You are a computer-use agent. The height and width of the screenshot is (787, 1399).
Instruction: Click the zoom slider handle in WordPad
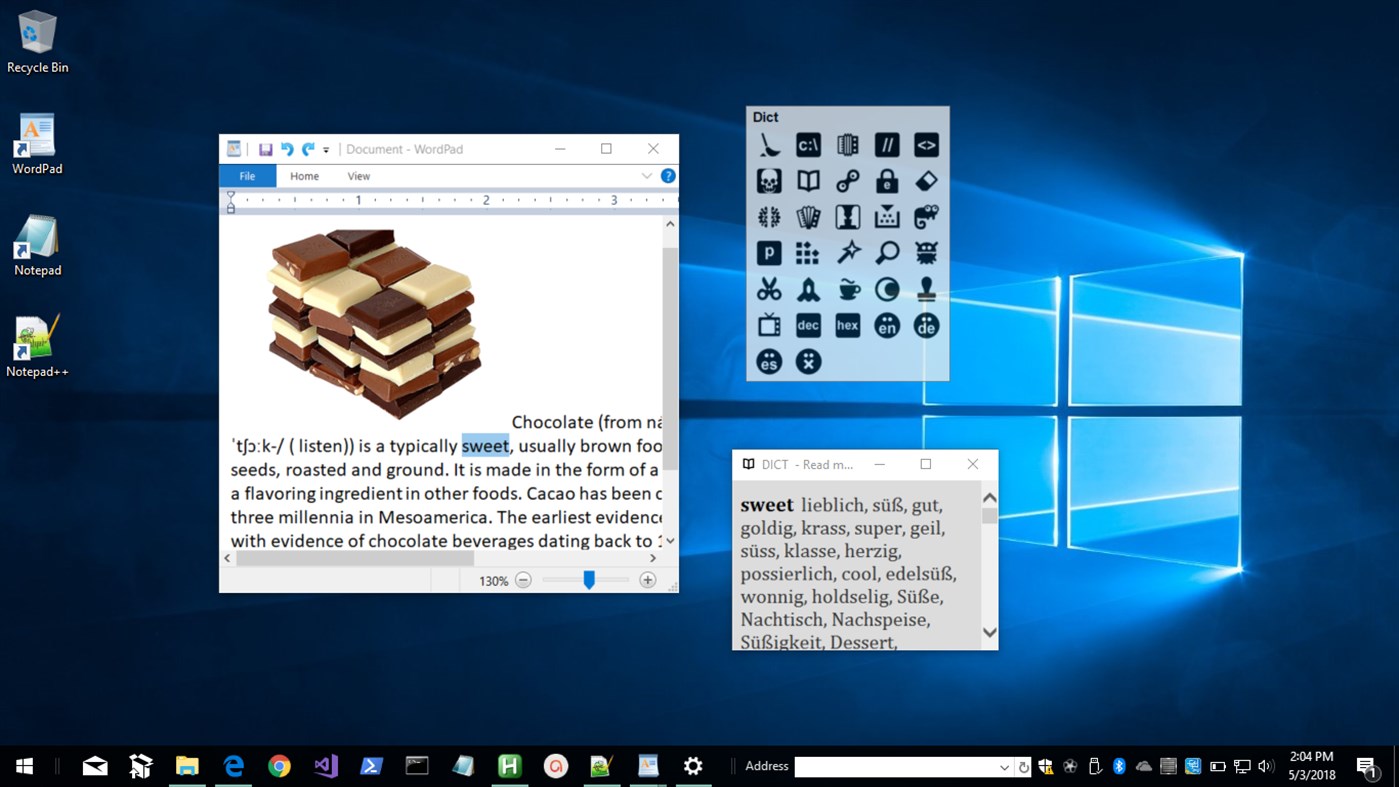(589, 580)
